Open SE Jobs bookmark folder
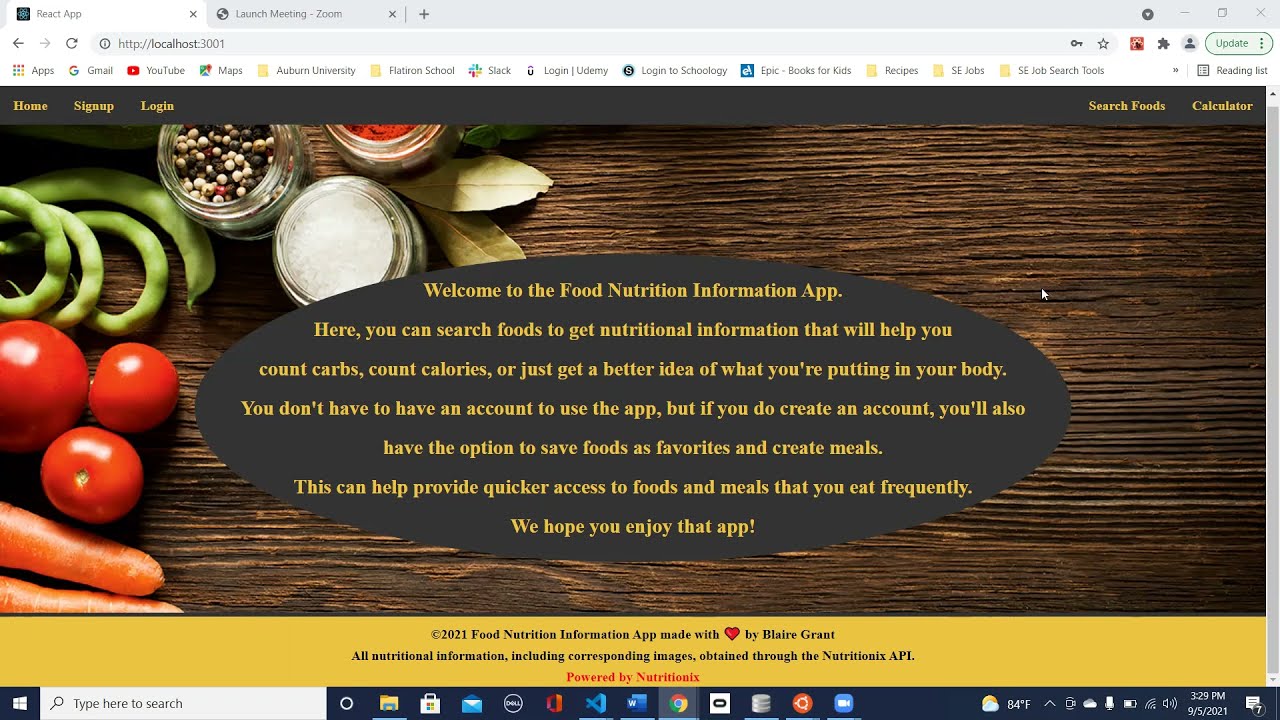Viewport: 1280px width, 720px height. pyautogui.click(x=958, y=70)
